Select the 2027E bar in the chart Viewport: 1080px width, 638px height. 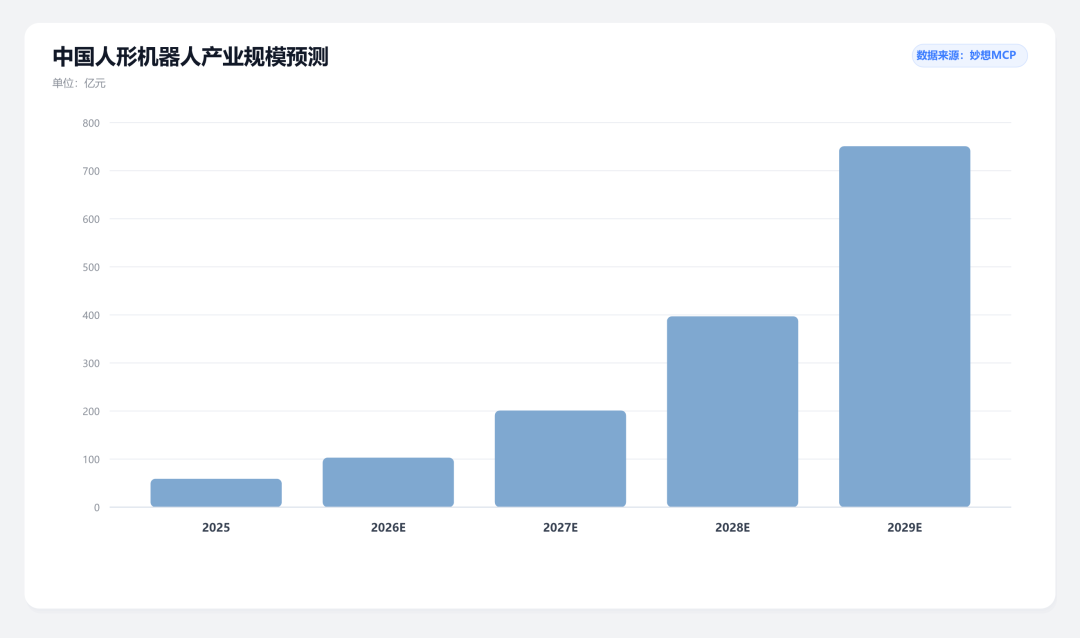click(561, 459)
